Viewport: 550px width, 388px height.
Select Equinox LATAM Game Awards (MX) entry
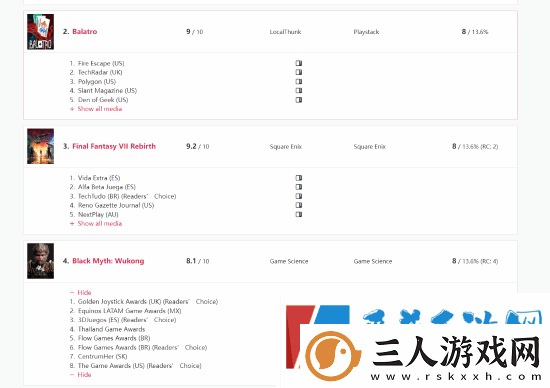click(129, 311)
